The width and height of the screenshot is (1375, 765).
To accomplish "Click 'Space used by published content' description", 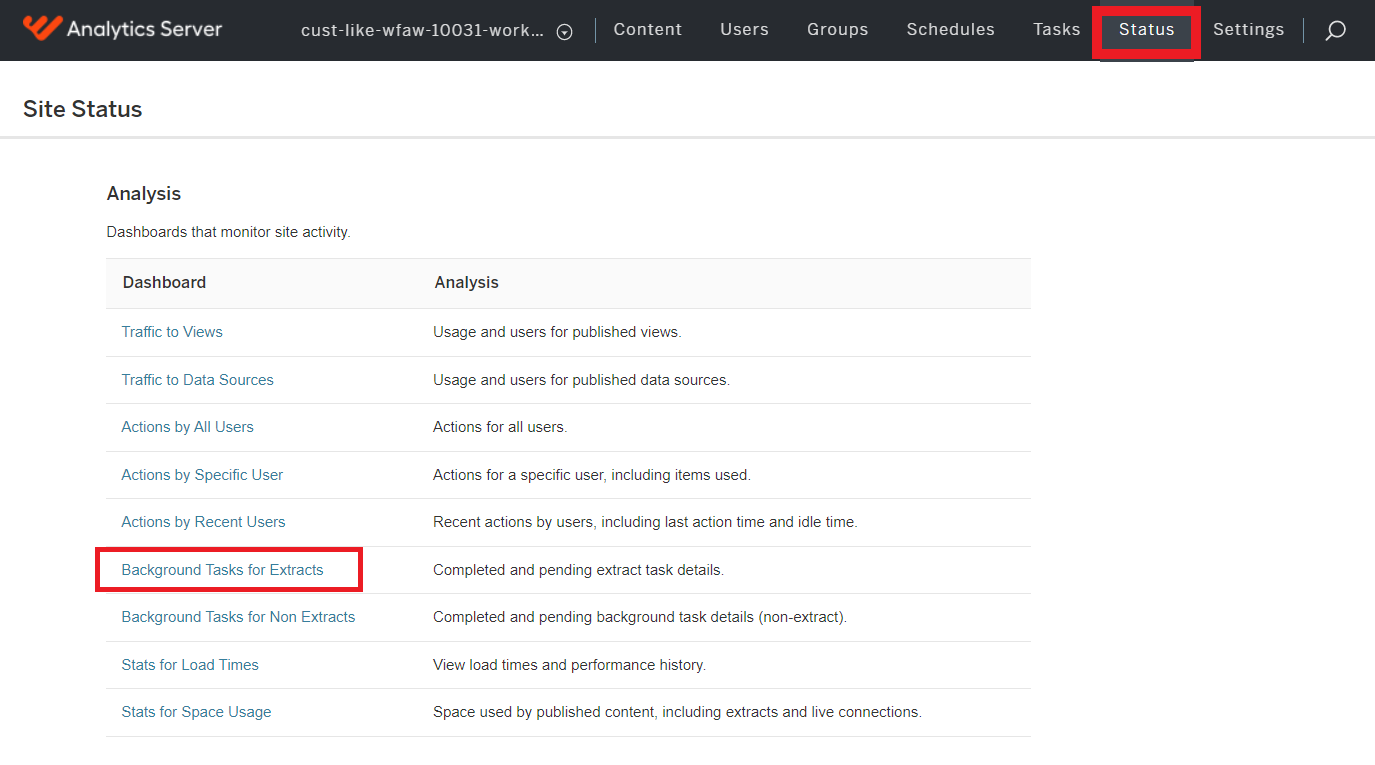I will tap(677, 712).
